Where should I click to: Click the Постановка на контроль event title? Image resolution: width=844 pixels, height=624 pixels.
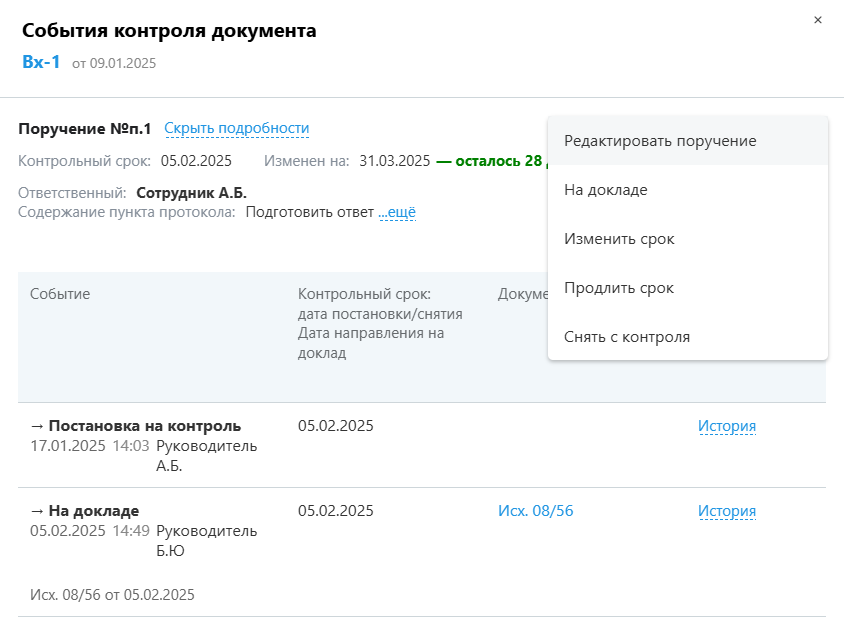pyautogui.click(x=144, y=426)
